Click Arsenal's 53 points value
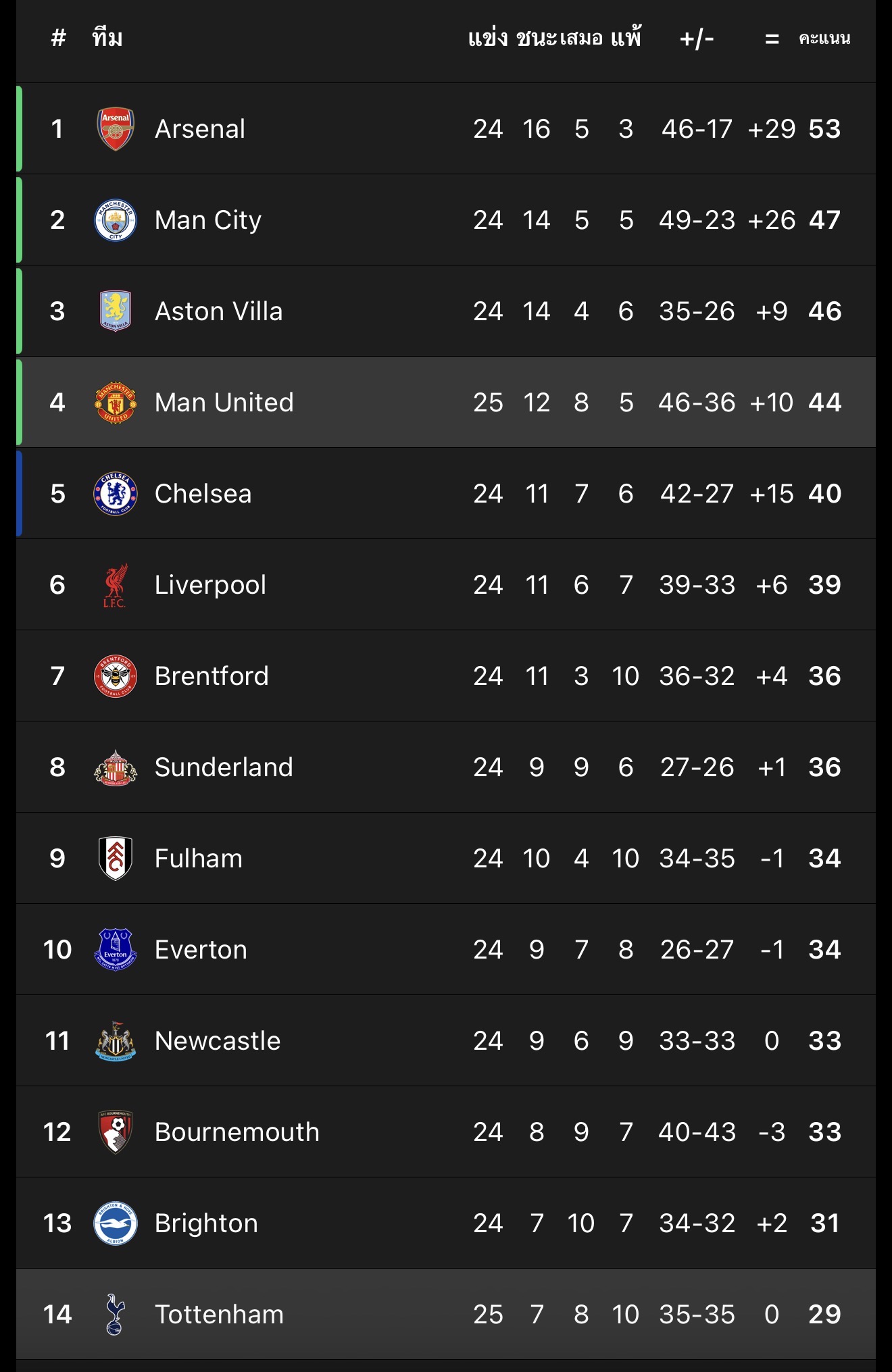This screenshot has height=1372, width=892. click(824, 129)
